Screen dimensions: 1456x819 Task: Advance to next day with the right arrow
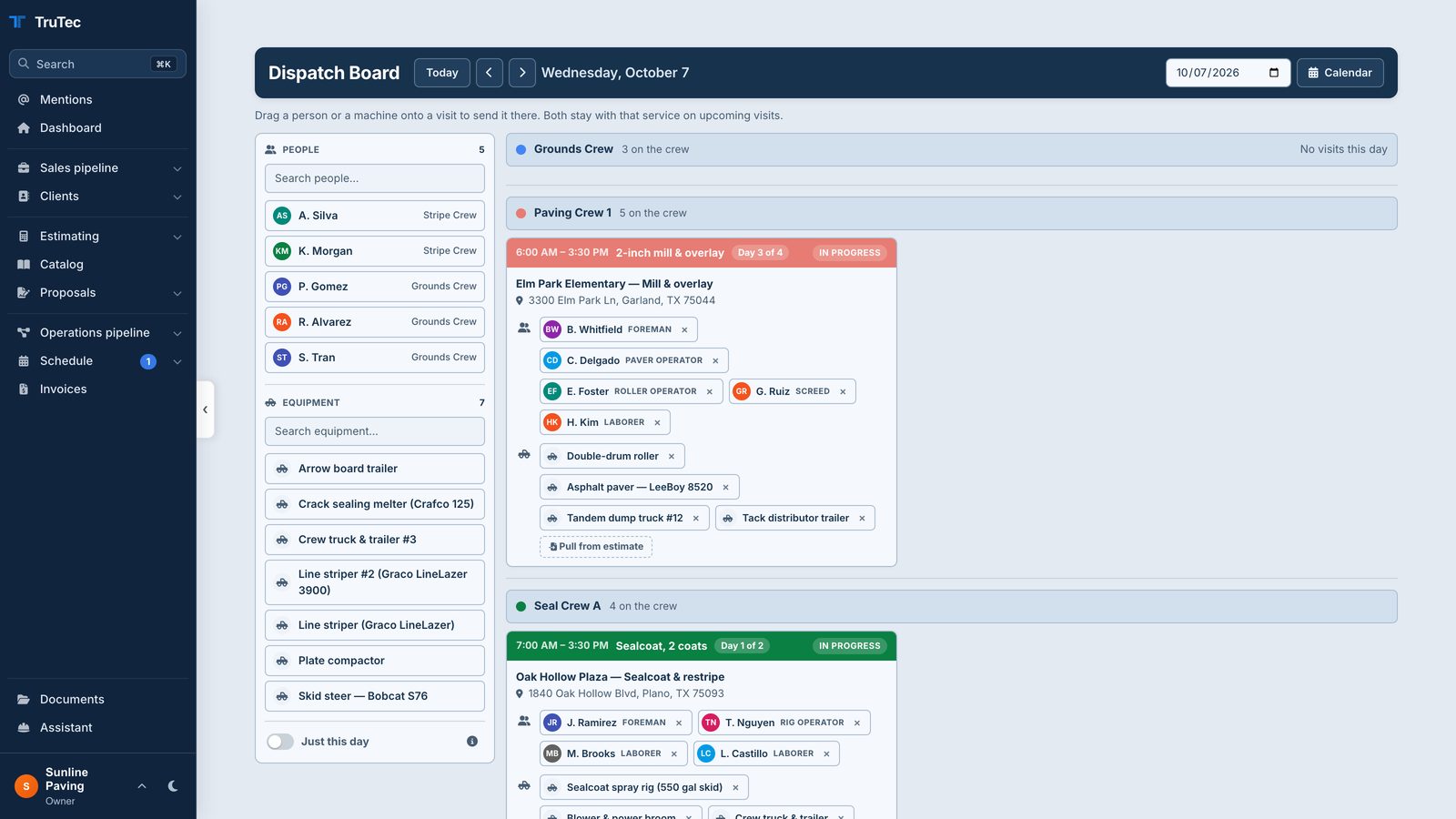pyautogui.click(x=521, y=73)
